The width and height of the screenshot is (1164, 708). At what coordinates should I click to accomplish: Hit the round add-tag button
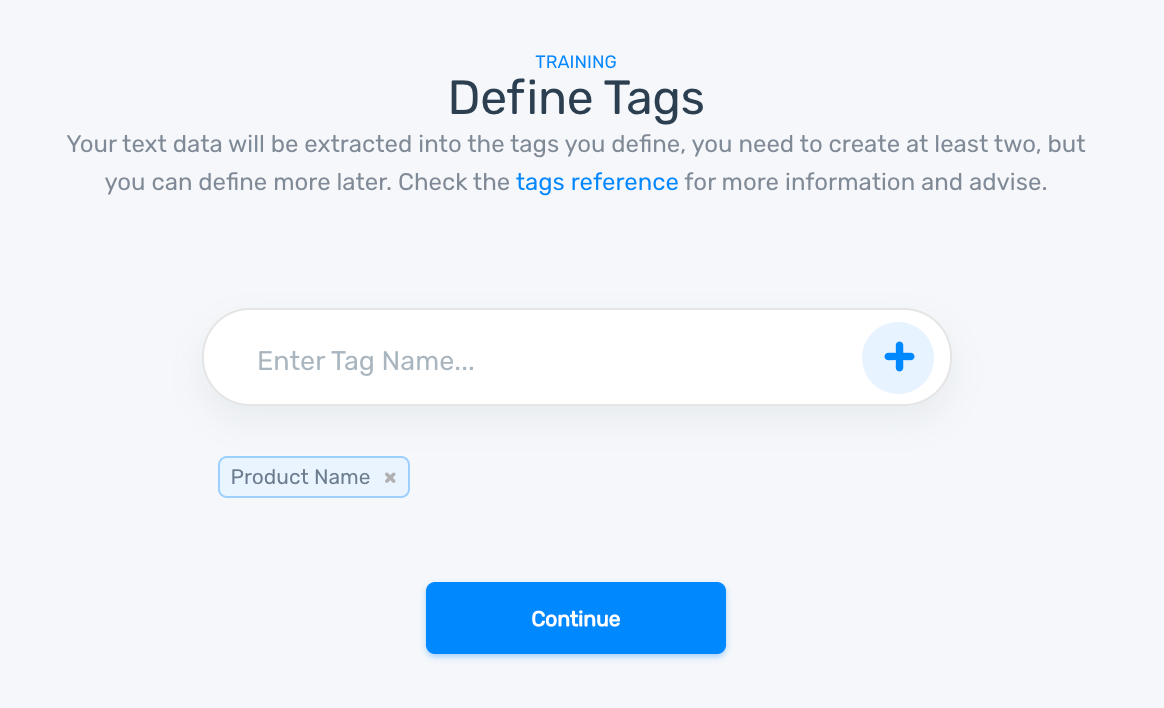898,357
